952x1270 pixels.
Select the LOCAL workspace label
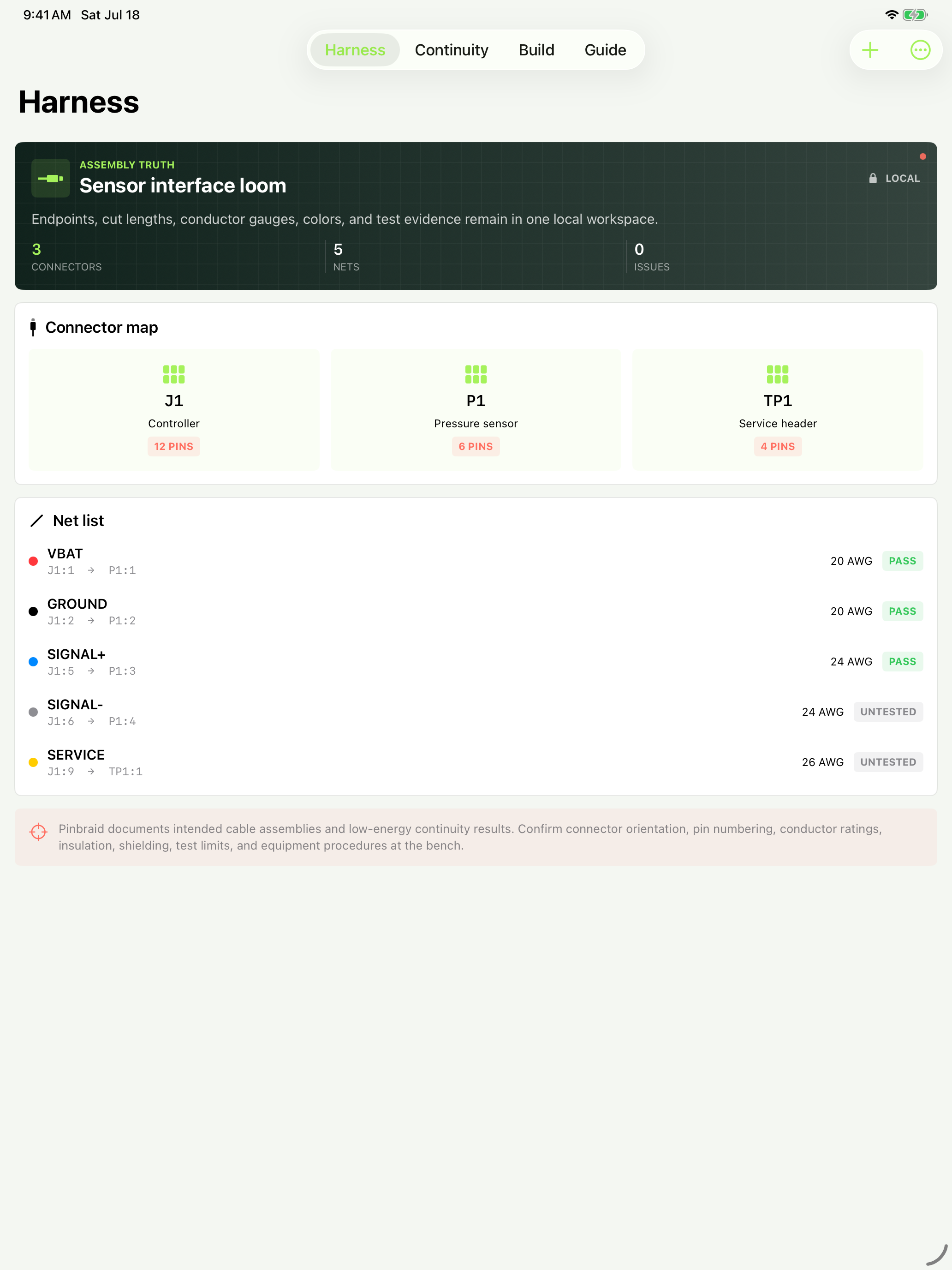(x=902, y=179)
